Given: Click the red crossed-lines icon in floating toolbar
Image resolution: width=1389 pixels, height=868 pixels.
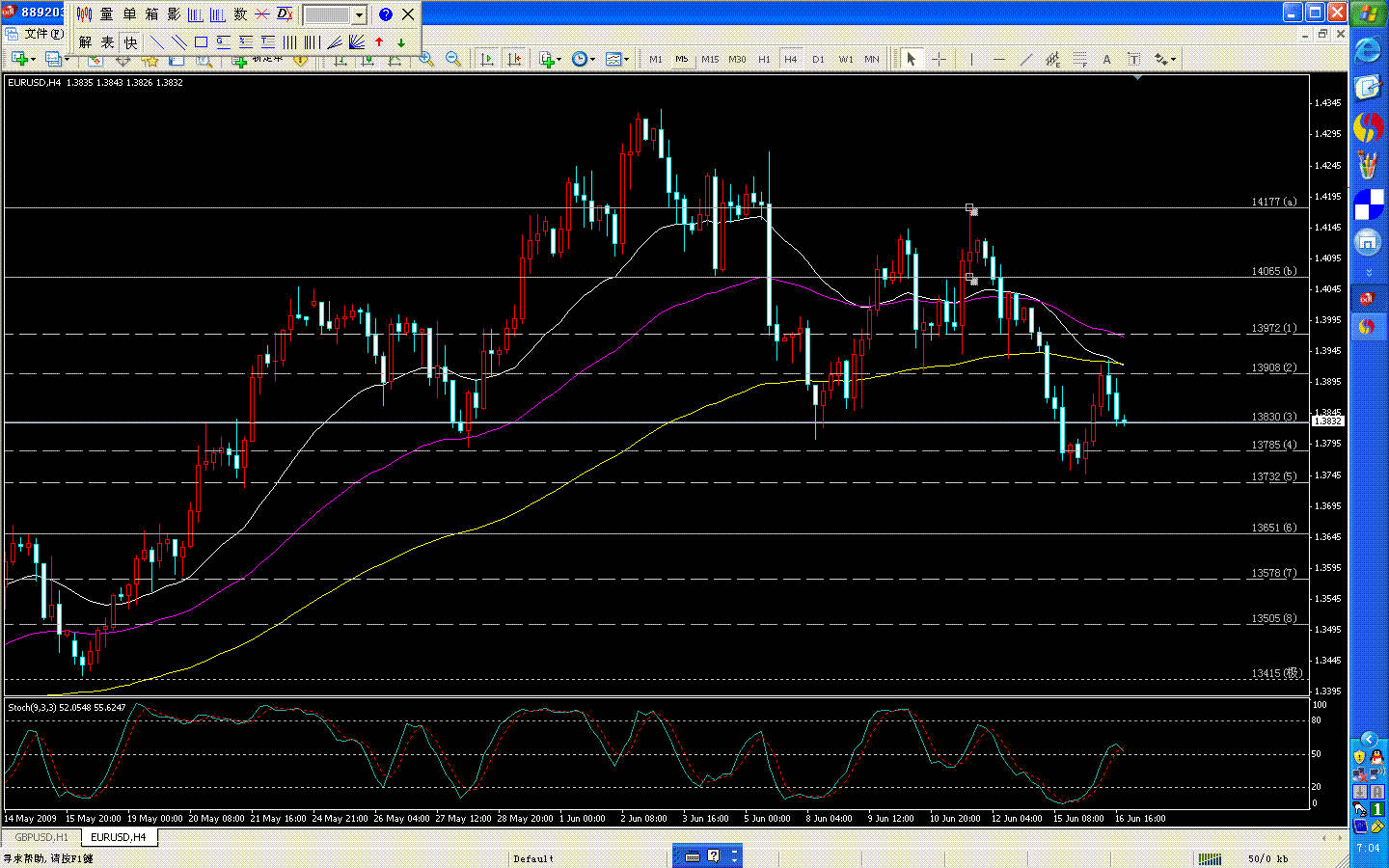Looking at the screenshot, I should [x=262, y=14].
